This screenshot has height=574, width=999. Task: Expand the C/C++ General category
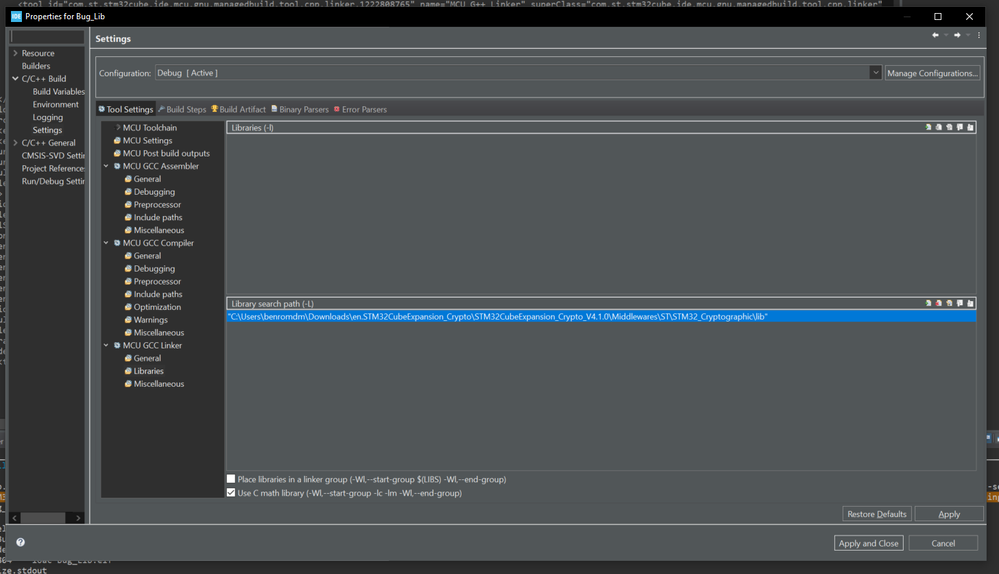pos(15,143)
